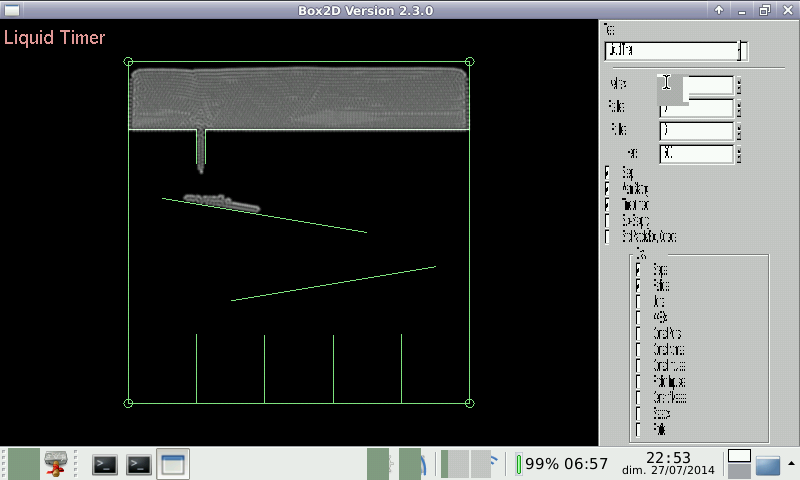Enable drawing of Joints
The image size is (800, 480).
(x=639, y=301)
